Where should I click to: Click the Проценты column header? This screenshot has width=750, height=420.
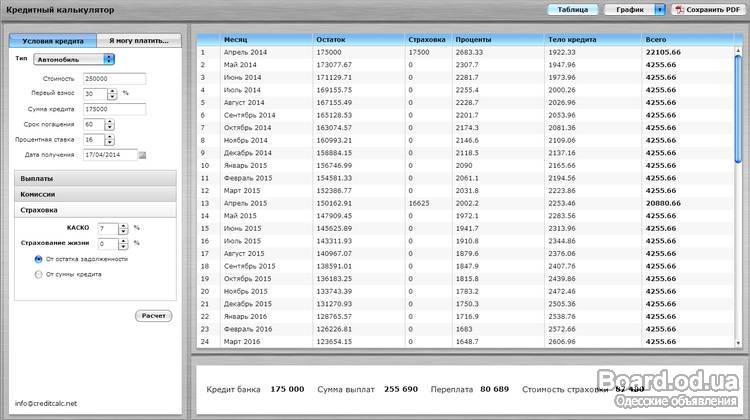(x=498, y=40)
